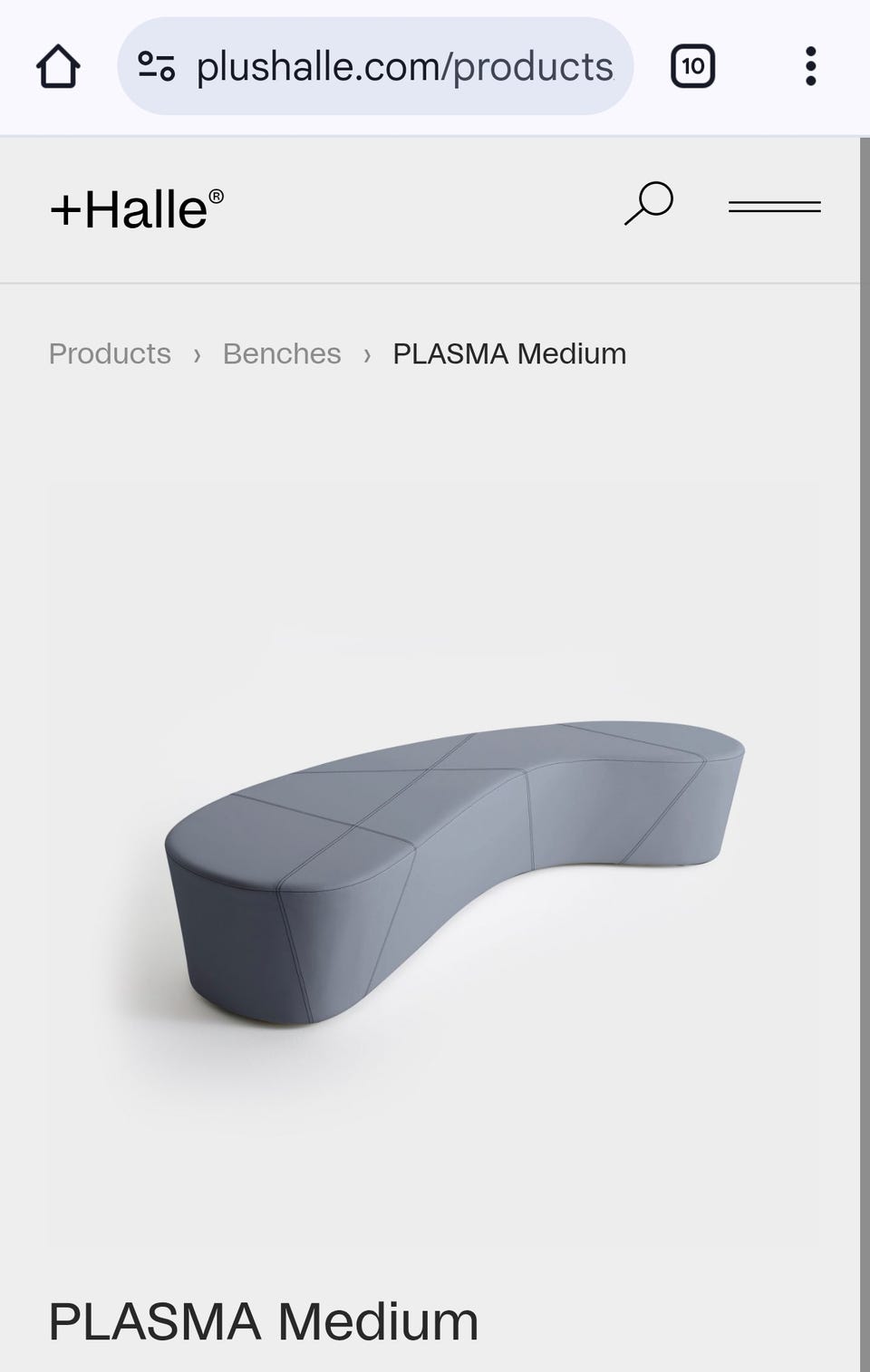Tap the browser home icon
The width and height of the screenshot is (870, 1372).
(x=58, y=66)
